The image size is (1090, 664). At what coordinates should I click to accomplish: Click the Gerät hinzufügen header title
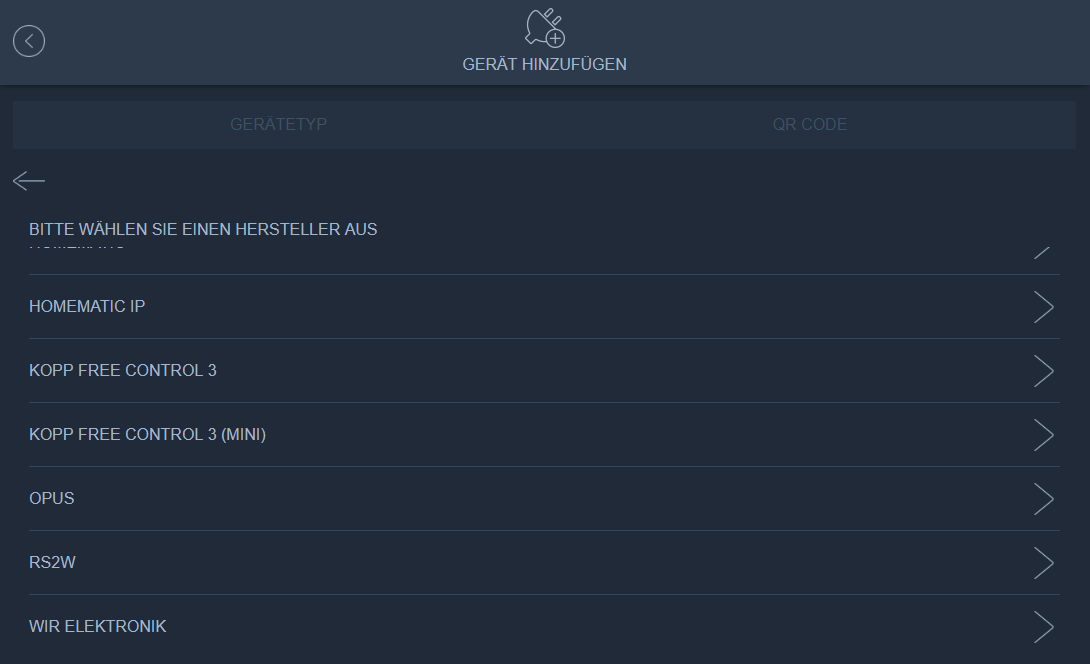[x=544, y=64]
